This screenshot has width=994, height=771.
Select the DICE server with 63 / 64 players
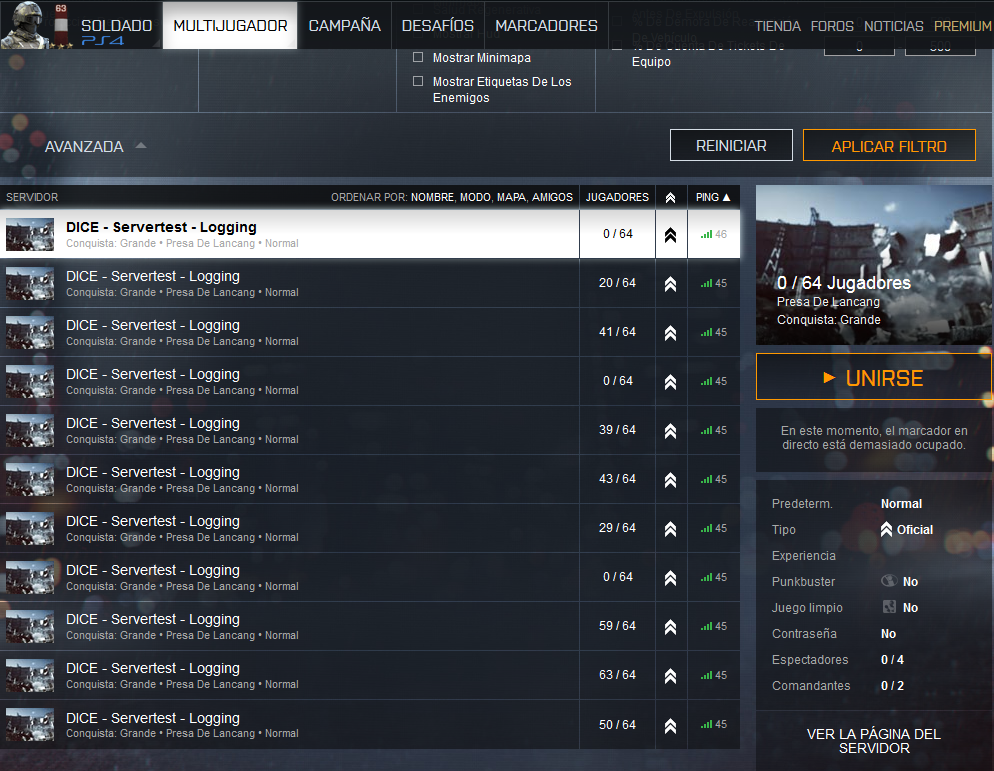click(x=370, y=675)
